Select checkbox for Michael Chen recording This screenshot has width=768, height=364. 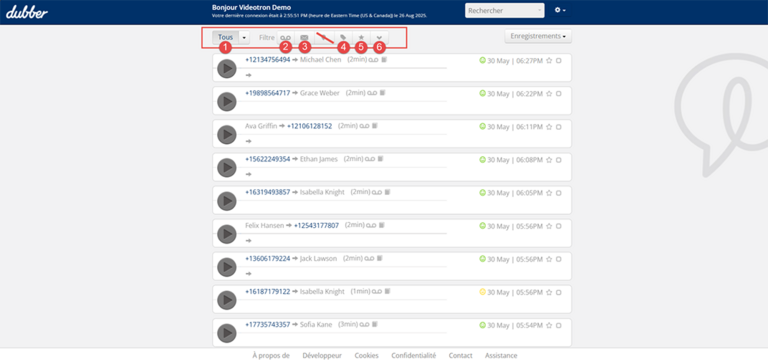[559, 60]
